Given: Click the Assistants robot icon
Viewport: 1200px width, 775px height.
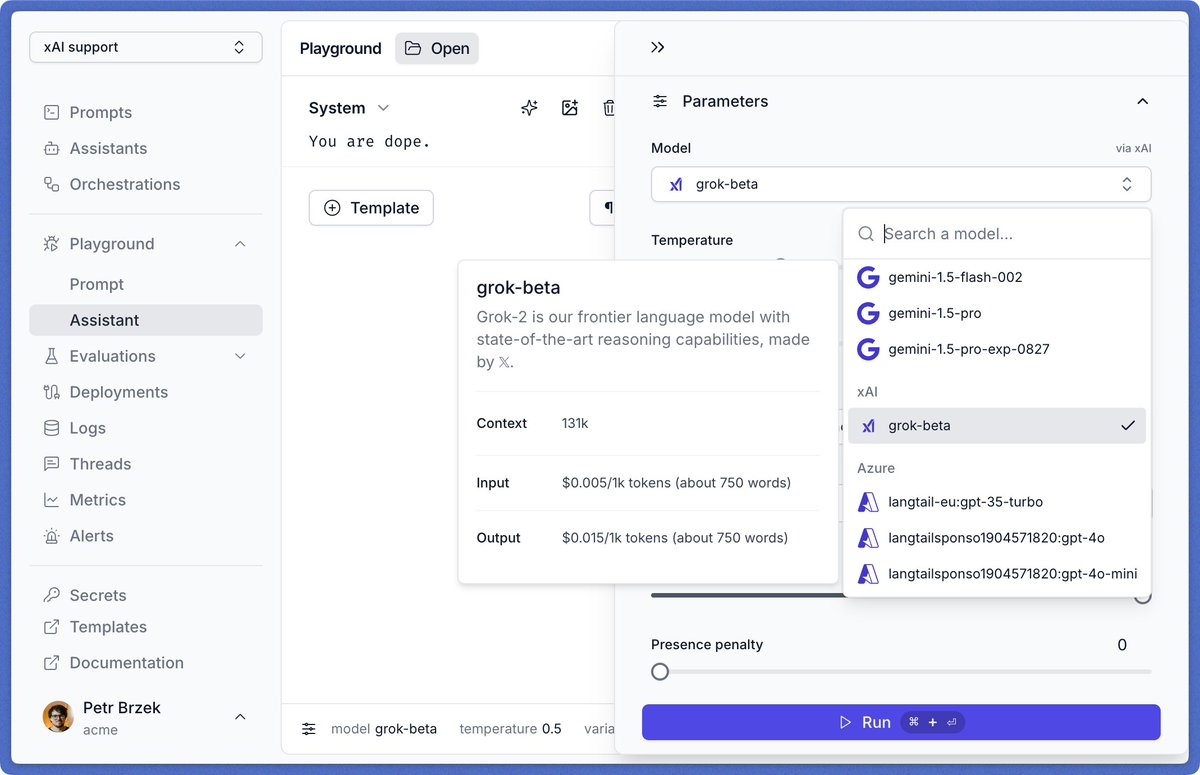Looking at the screenshot, I should (x=51, y=148).
